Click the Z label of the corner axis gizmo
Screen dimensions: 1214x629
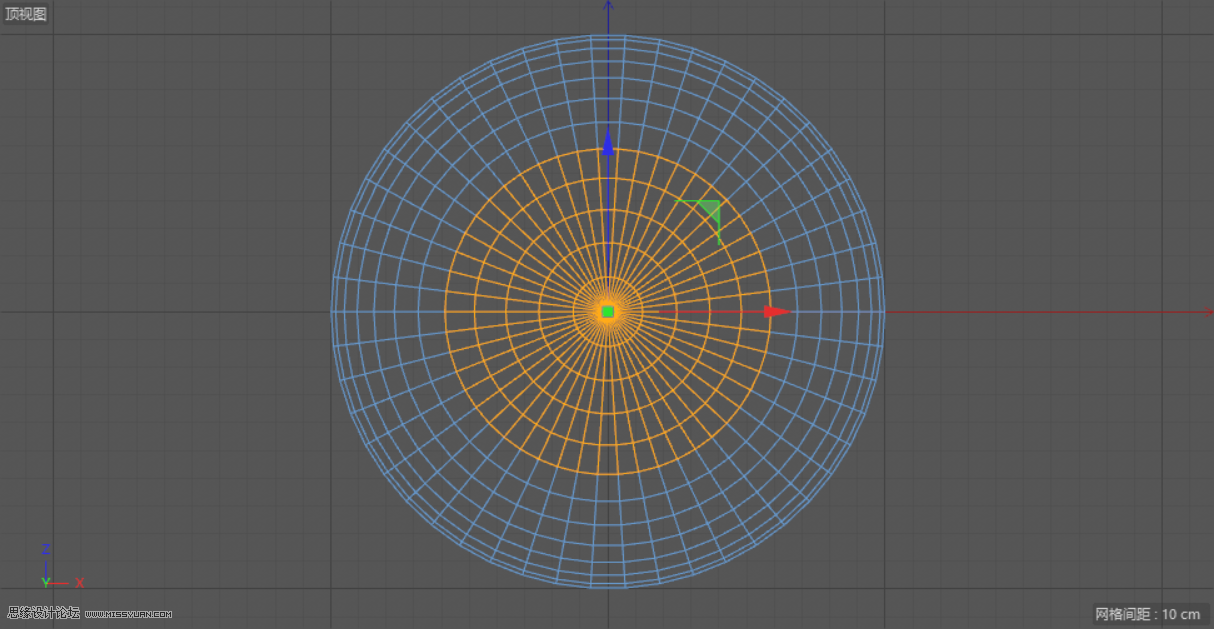pyautogui.click(x=47, y=547)
